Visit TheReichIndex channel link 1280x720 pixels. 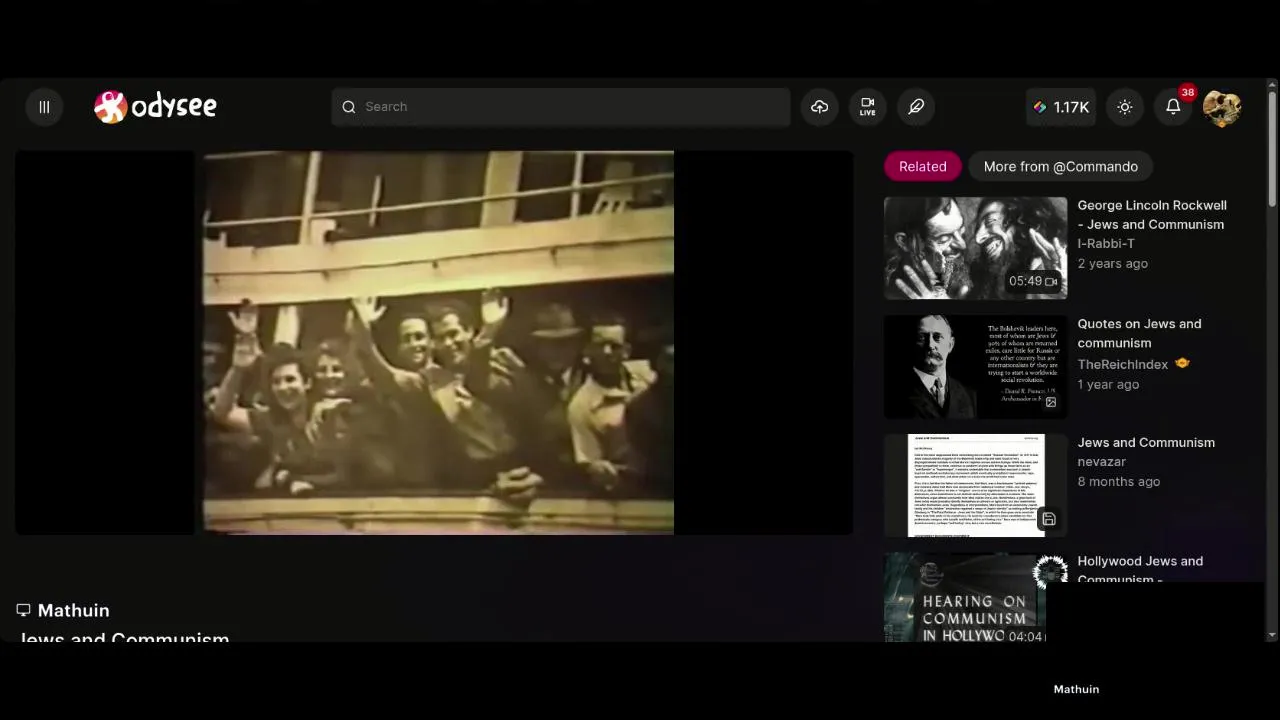1123,365
